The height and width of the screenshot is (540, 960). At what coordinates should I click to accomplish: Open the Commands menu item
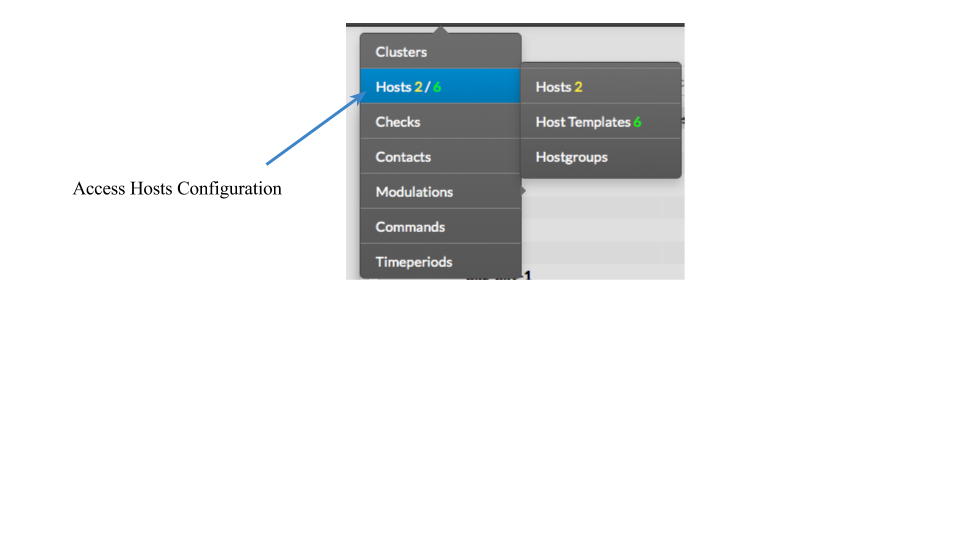440,226
